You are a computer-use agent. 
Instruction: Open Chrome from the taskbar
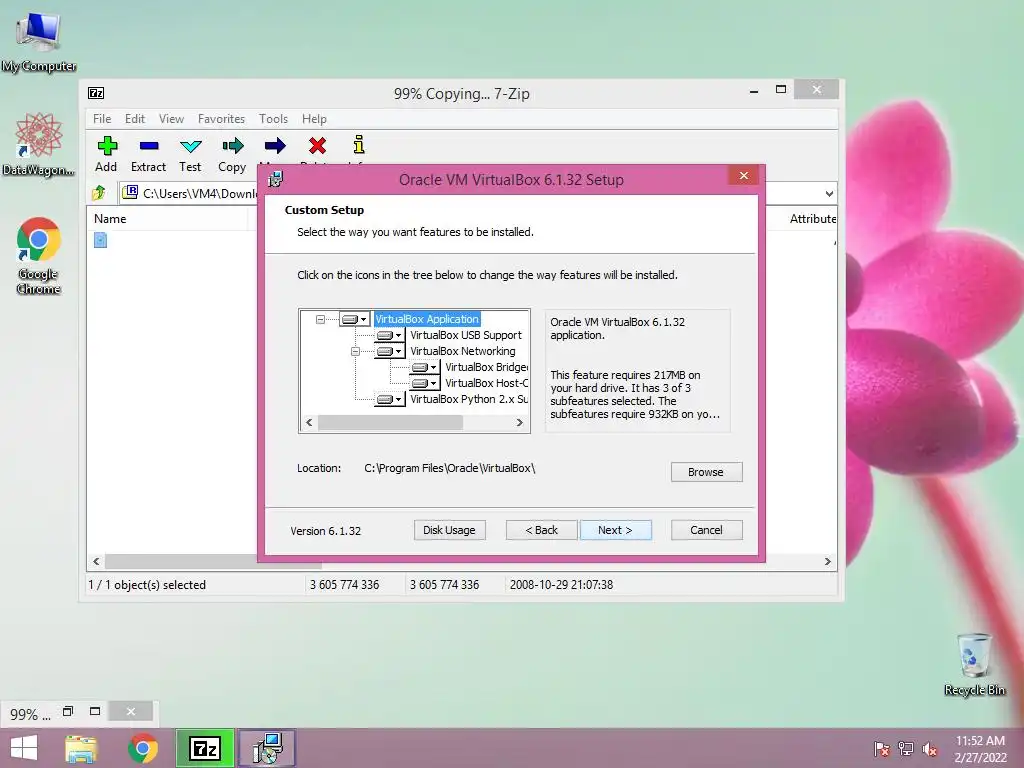click(143, 748)
